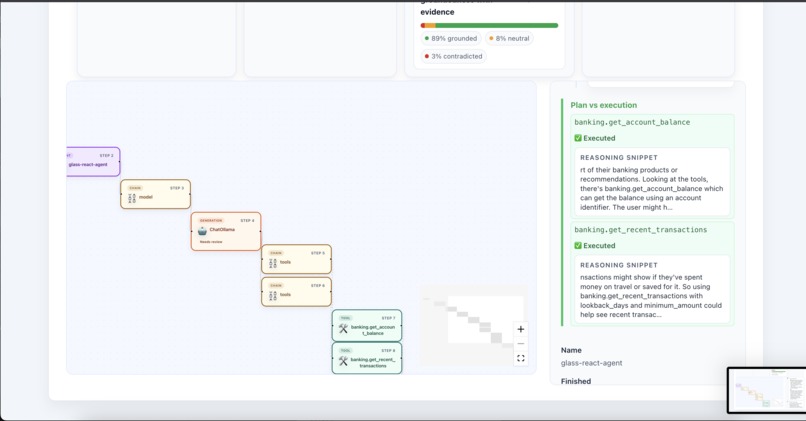The height and width of the screenshot is (421, 806).
Task: Click the ChatOllama robot icon in Step 4
Action: point(203,231)
